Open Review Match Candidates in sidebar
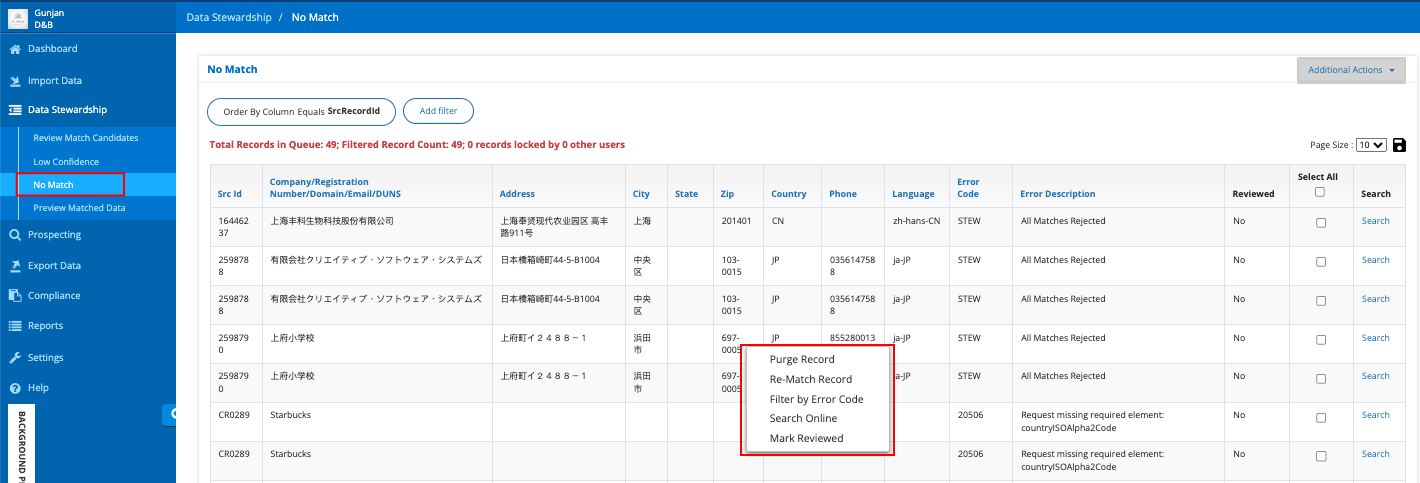1420x483 pixels. 86,138
